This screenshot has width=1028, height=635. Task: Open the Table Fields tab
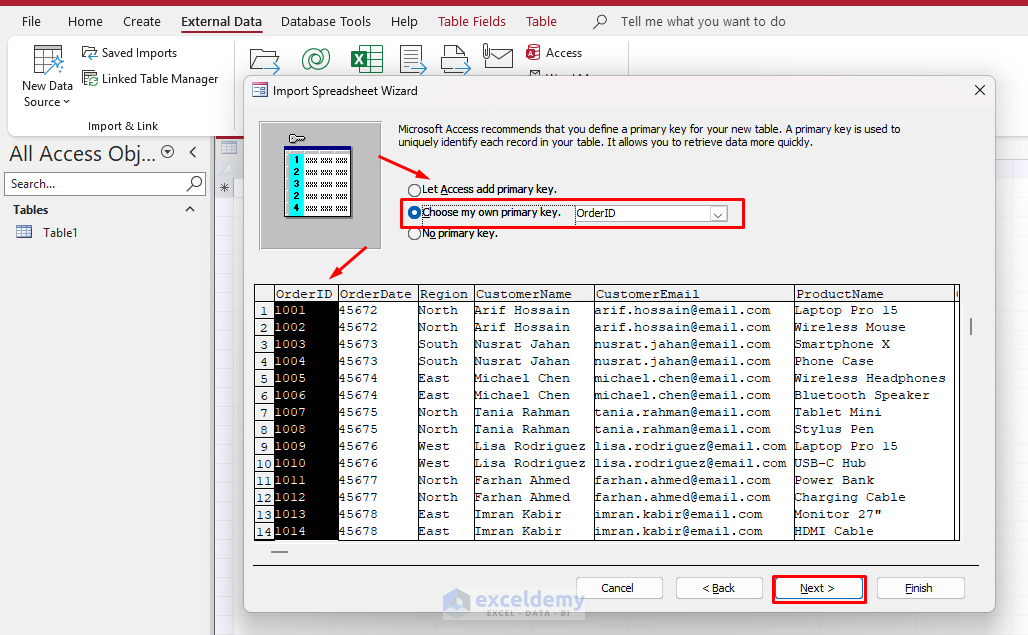coord(471,22)
